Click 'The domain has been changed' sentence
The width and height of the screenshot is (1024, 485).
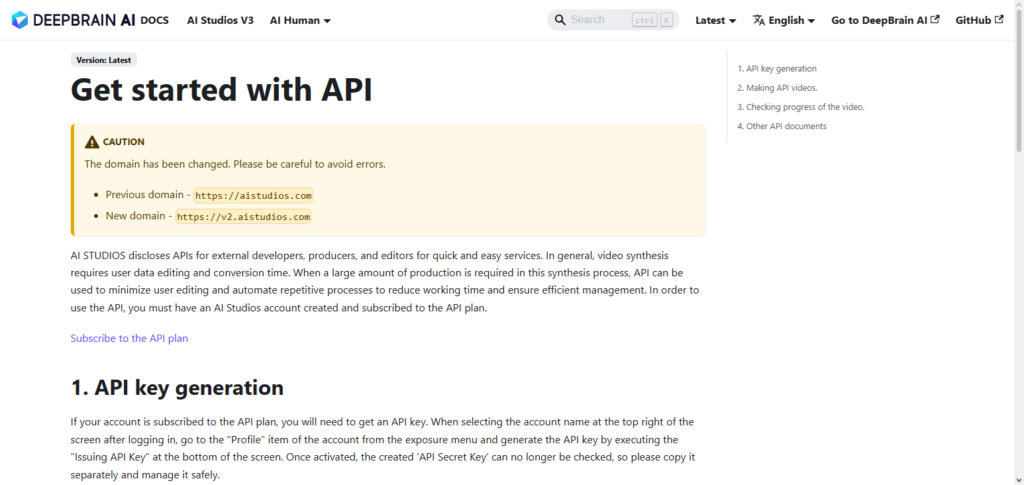(235, 164)
